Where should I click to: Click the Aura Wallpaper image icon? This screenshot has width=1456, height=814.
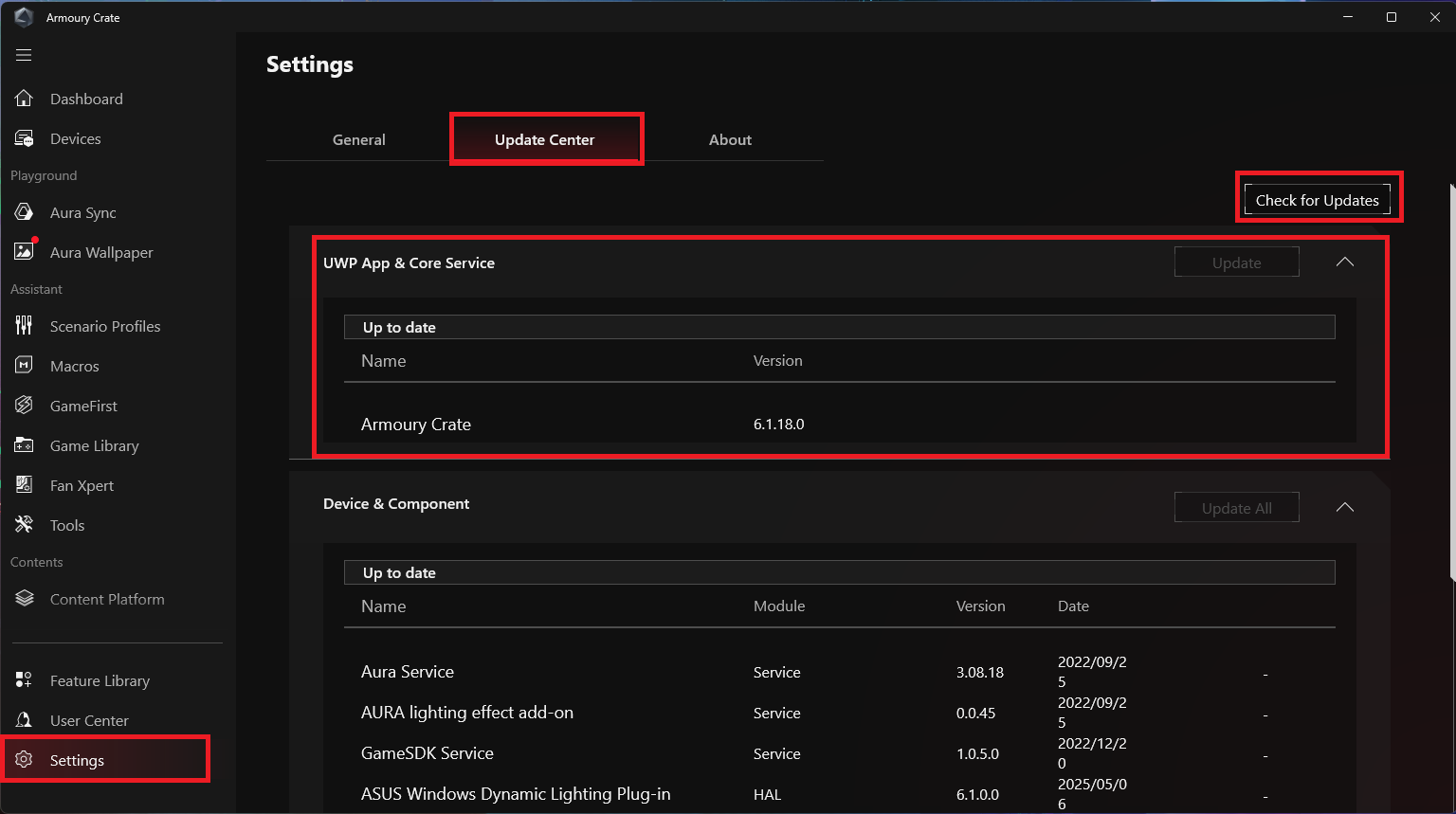coord(24,252)
